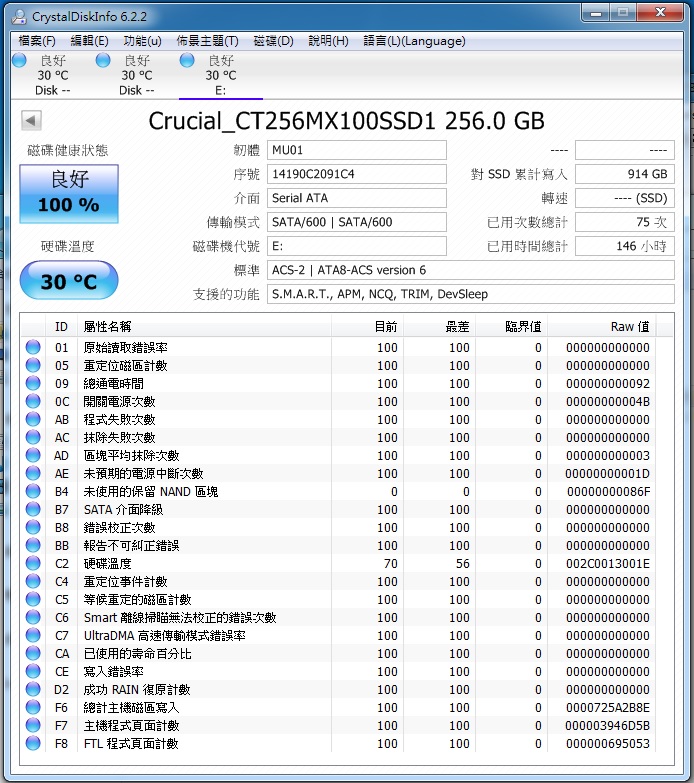Image resolution: width=694 pixels, height=783 pixels.
Task: Click the blue status orb for attribute B4
Action: (x=33, y=491)
